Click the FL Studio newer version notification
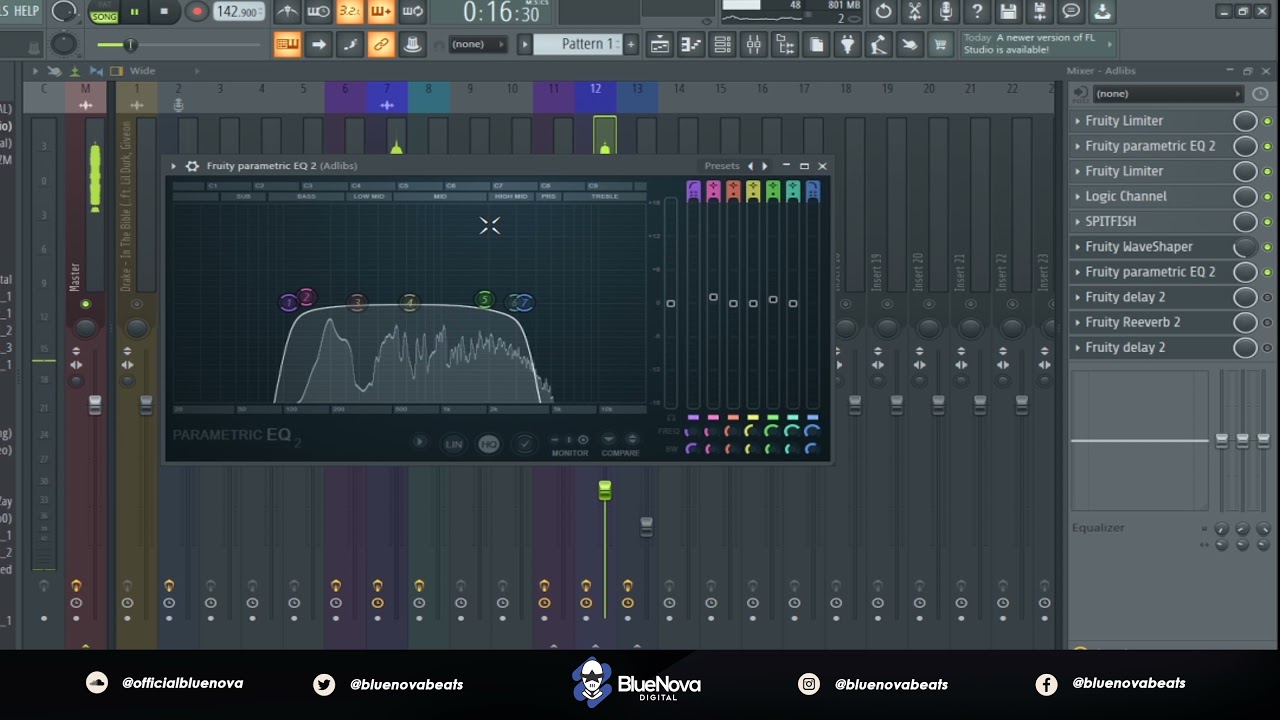 1036,44
